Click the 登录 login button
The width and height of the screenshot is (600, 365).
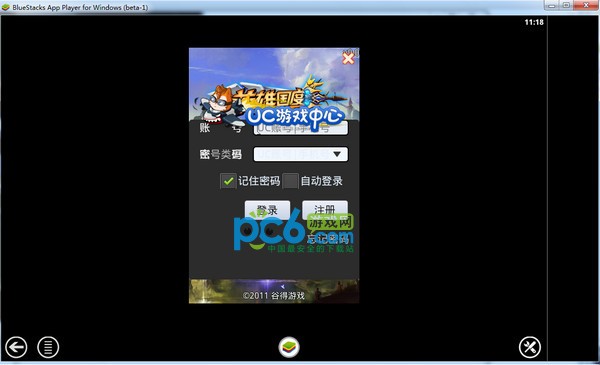[267, 209]
